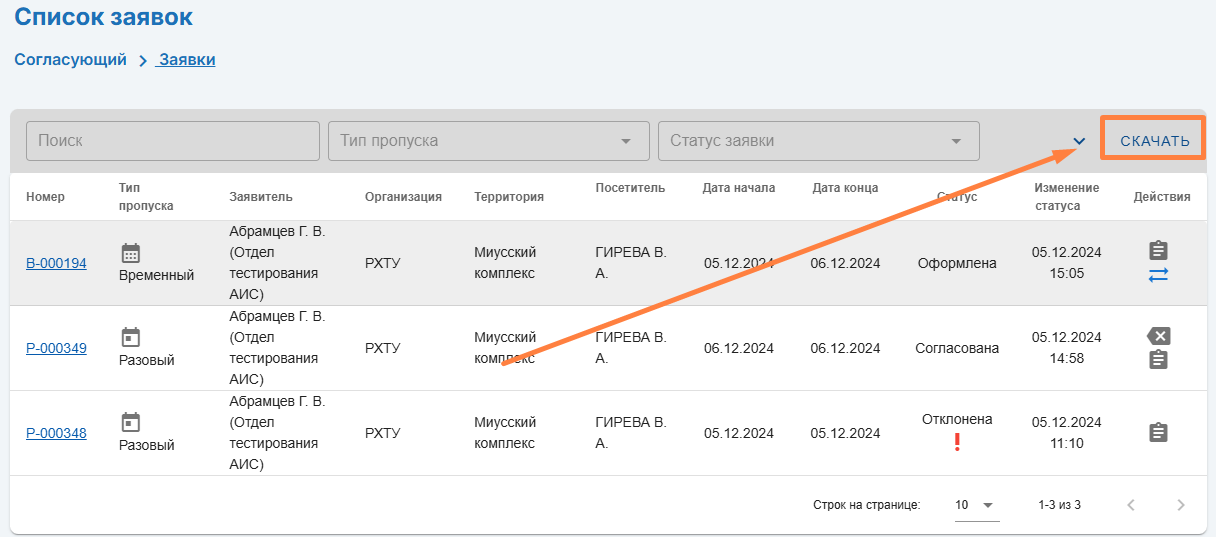Viewport: 1216px width, 537px height.
Task: Click the Поиск search field
Action: click(x=172, y=141)
